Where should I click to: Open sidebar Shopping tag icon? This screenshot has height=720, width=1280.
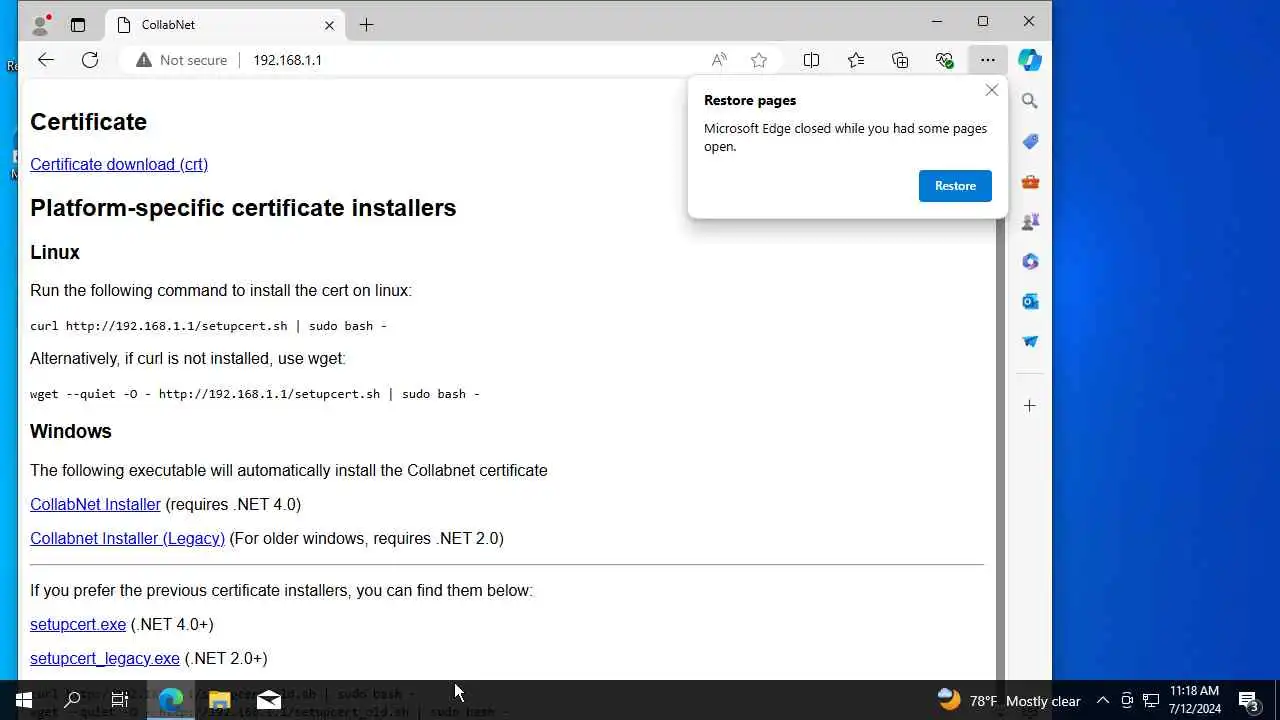pyautogui.click(x=1030, y=141)
